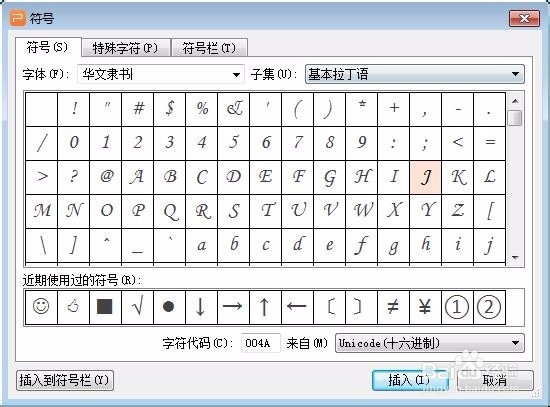550x407 pixels.
Task: Select the lowercase g cell
Action: 394,245
